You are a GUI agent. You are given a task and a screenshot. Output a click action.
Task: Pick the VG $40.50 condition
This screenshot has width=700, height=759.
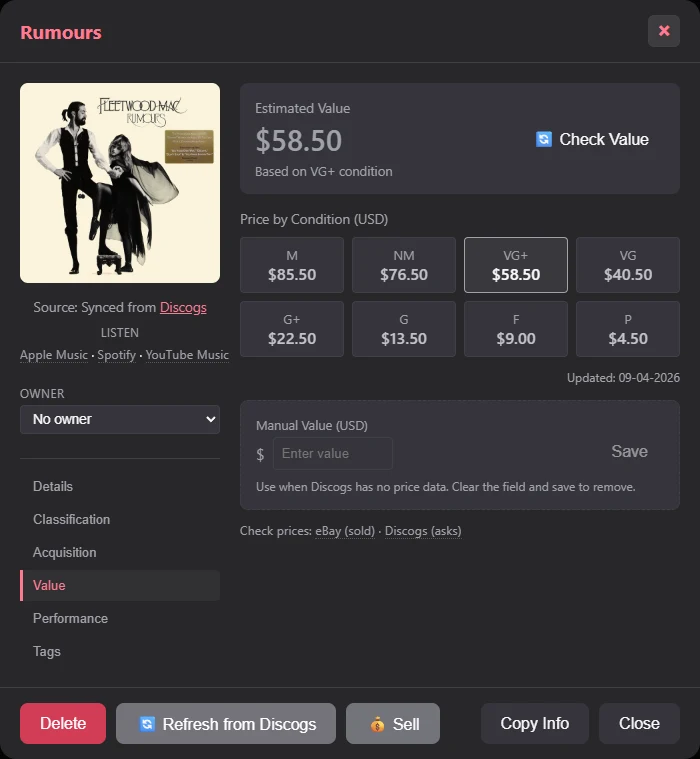[x=628, y=265]
